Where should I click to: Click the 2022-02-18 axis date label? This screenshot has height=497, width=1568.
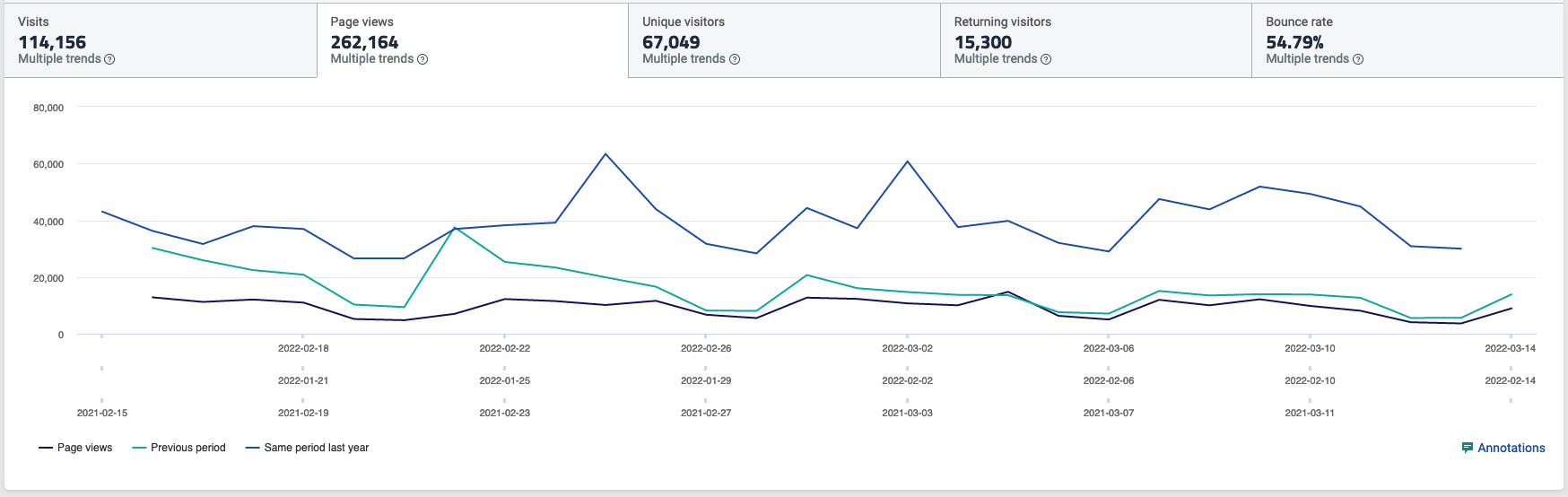(x=303, y=348)
